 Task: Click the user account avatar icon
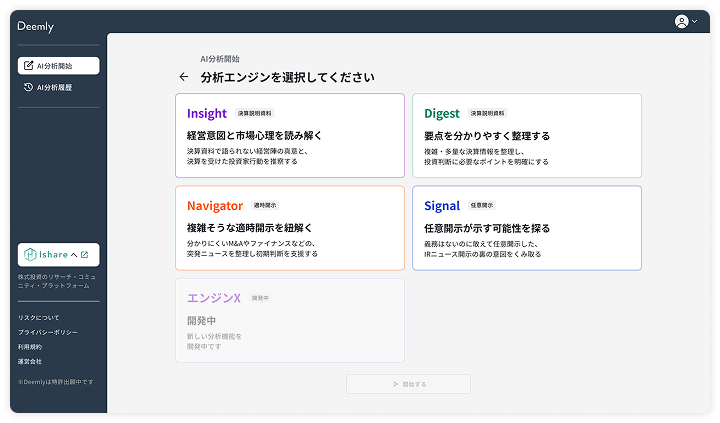682,21
